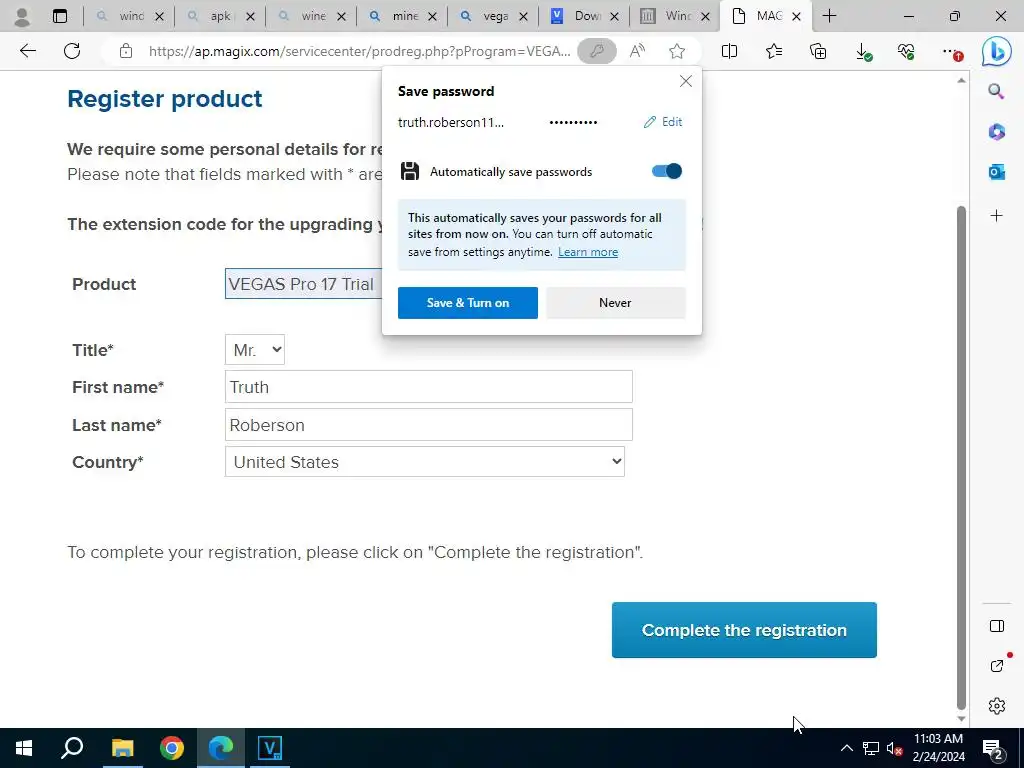Open Browser essentials heart icon
This screenshot has width=1024, height=768.
click(x=906, y=51)
